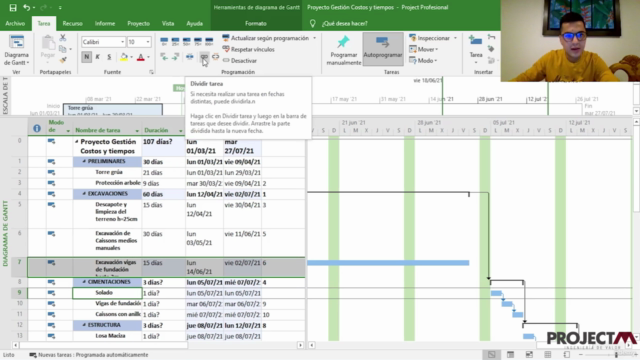Undo the last action in title bar

(x=27, y=7)
